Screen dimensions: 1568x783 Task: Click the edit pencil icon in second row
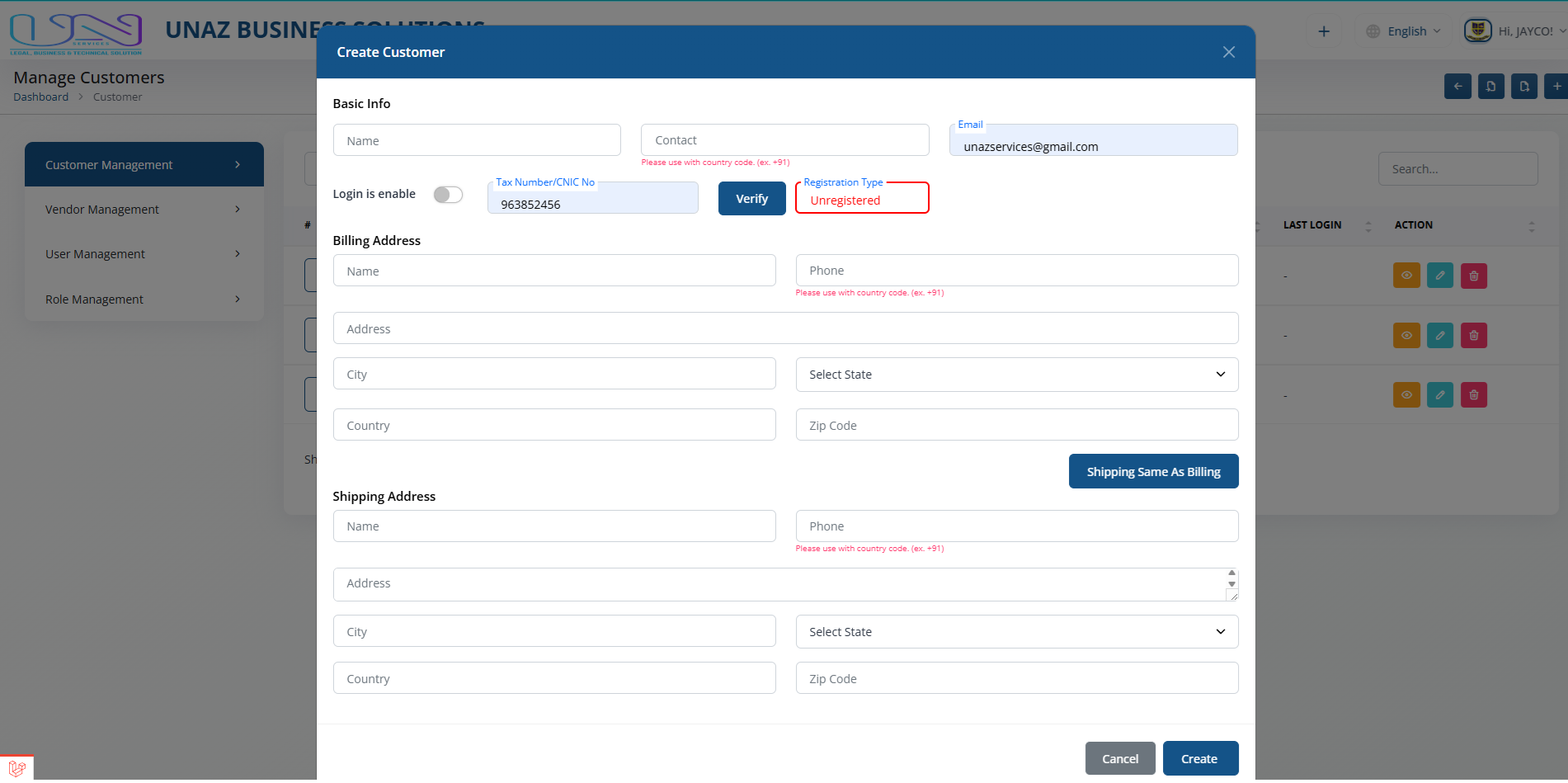click(1439, 335)
